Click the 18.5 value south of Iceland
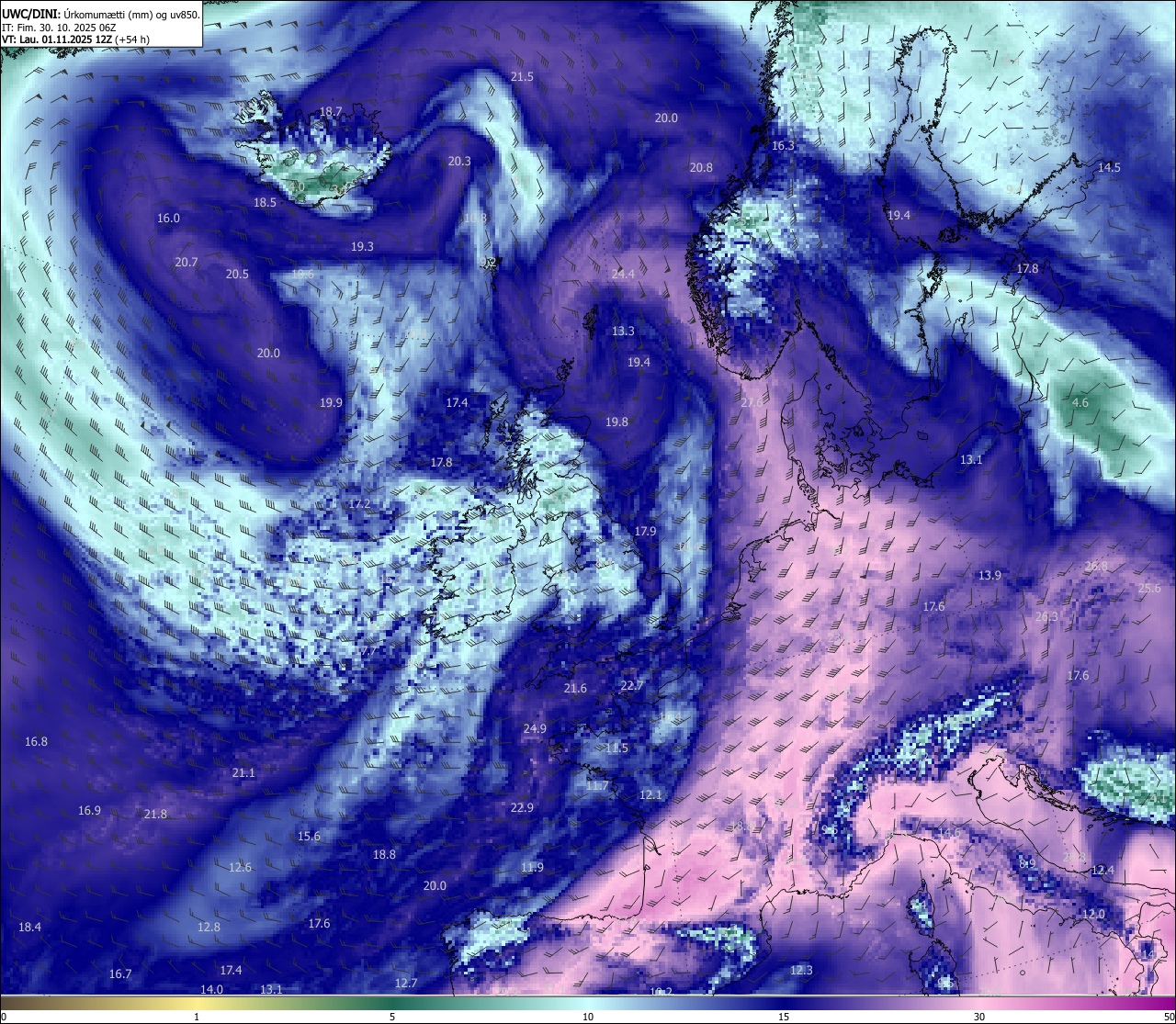This screenshot has height=1024, width=1176. [265, 203]
